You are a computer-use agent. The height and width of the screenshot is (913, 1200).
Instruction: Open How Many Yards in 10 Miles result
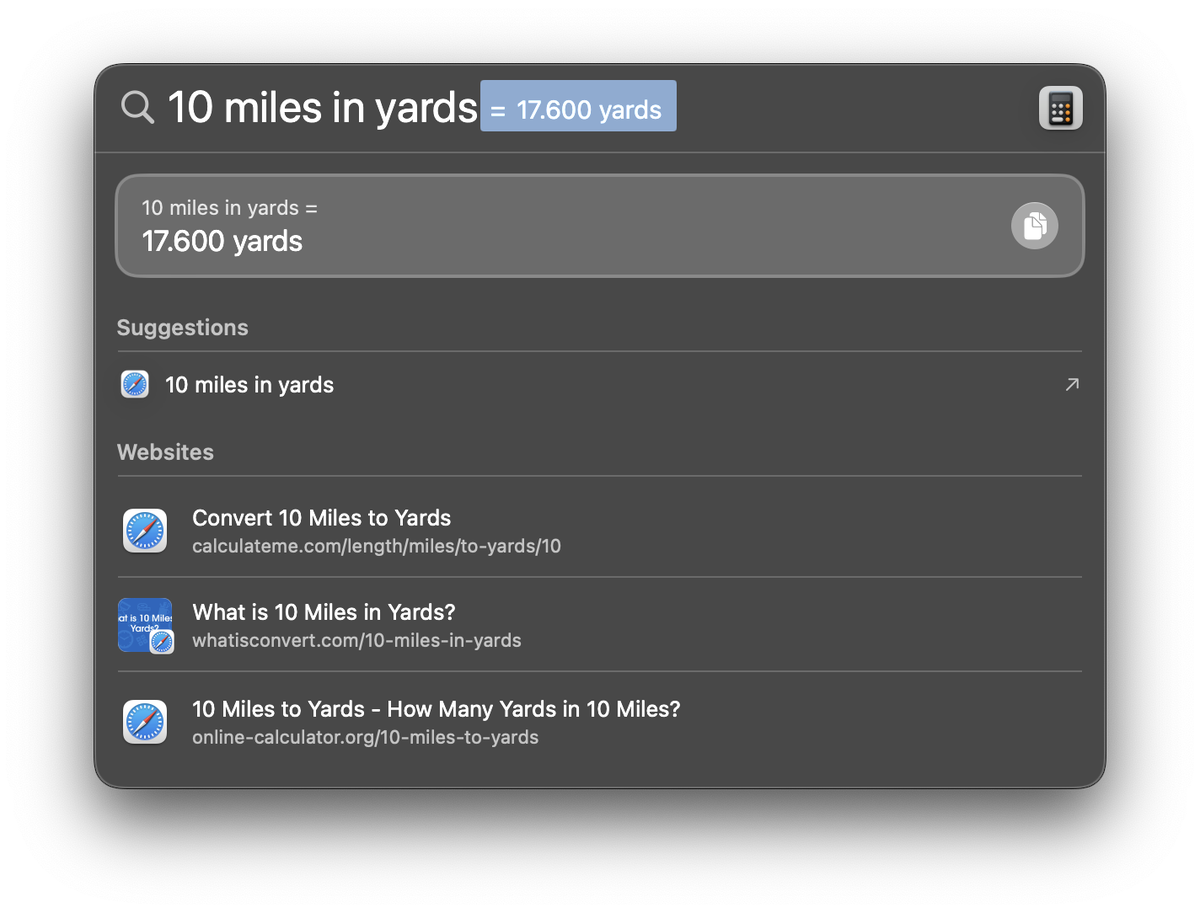point(436,709)
